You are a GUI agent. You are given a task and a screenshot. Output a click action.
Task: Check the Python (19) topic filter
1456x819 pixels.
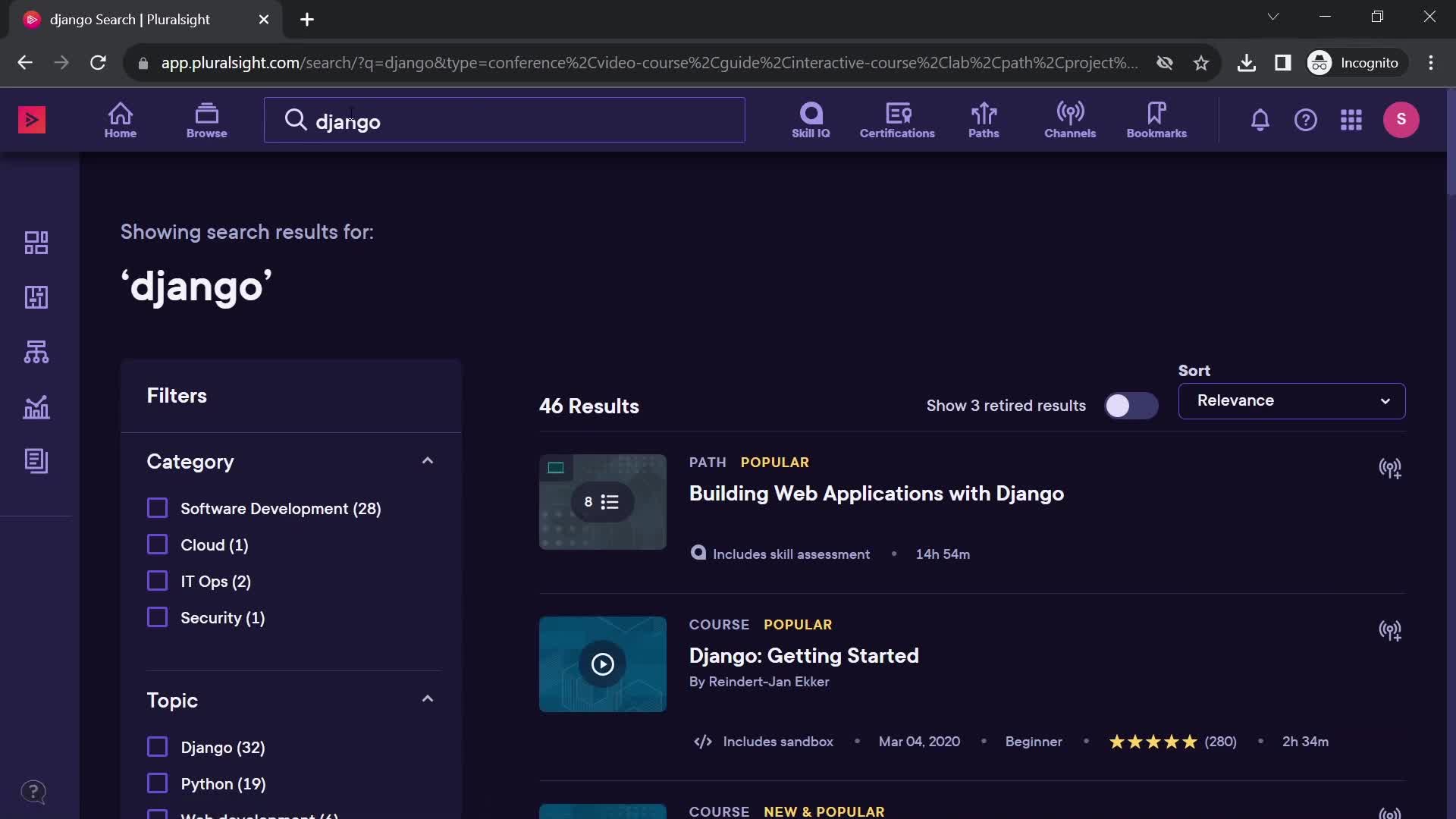coord(157,783)
